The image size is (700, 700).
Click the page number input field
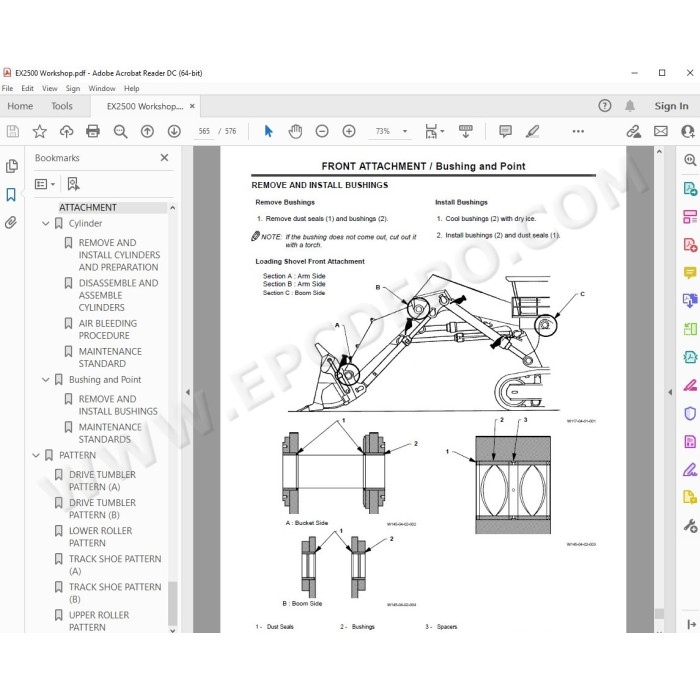(204, 131)
